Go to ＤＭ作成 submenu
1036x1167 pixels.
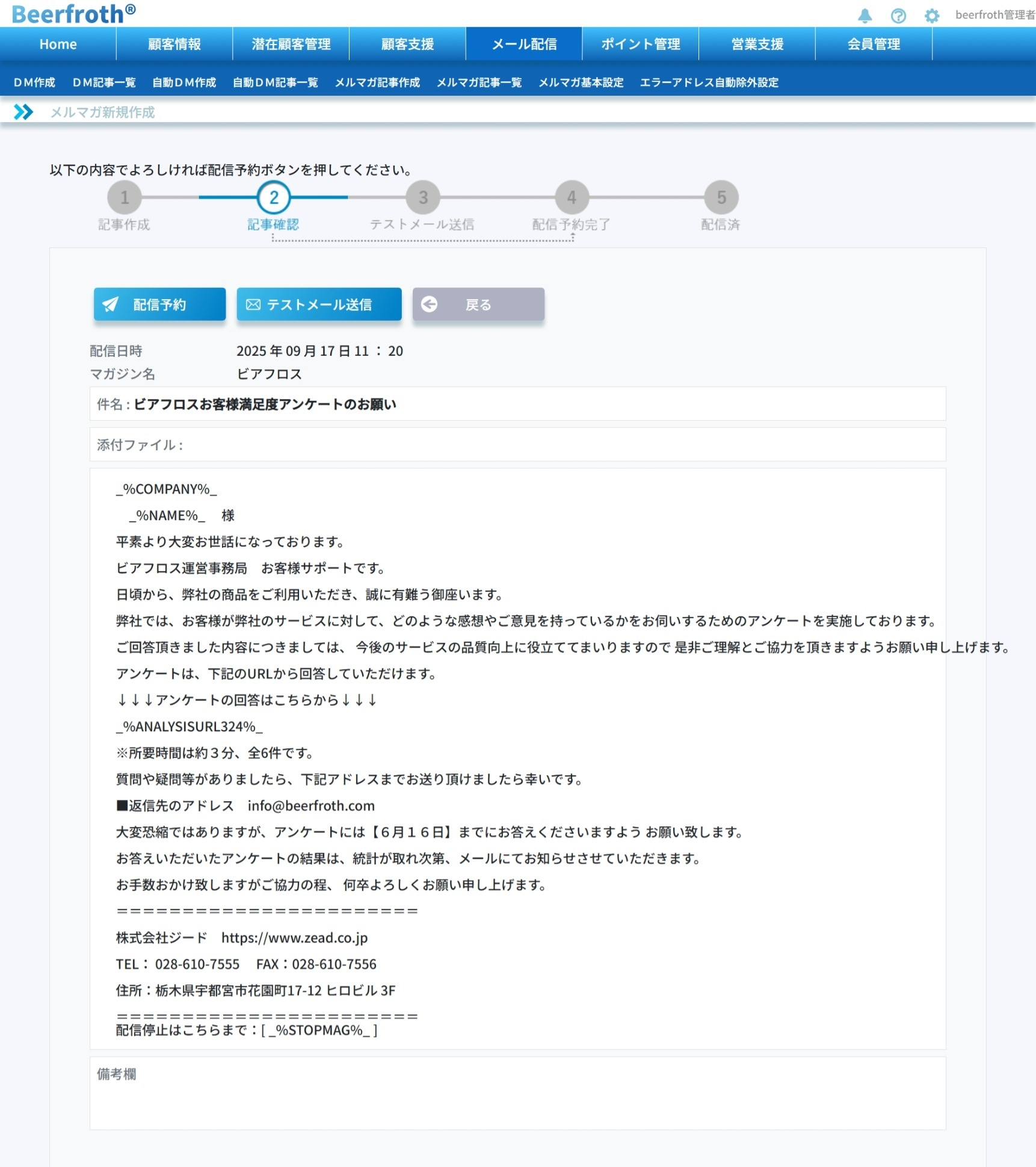point(34,82)
